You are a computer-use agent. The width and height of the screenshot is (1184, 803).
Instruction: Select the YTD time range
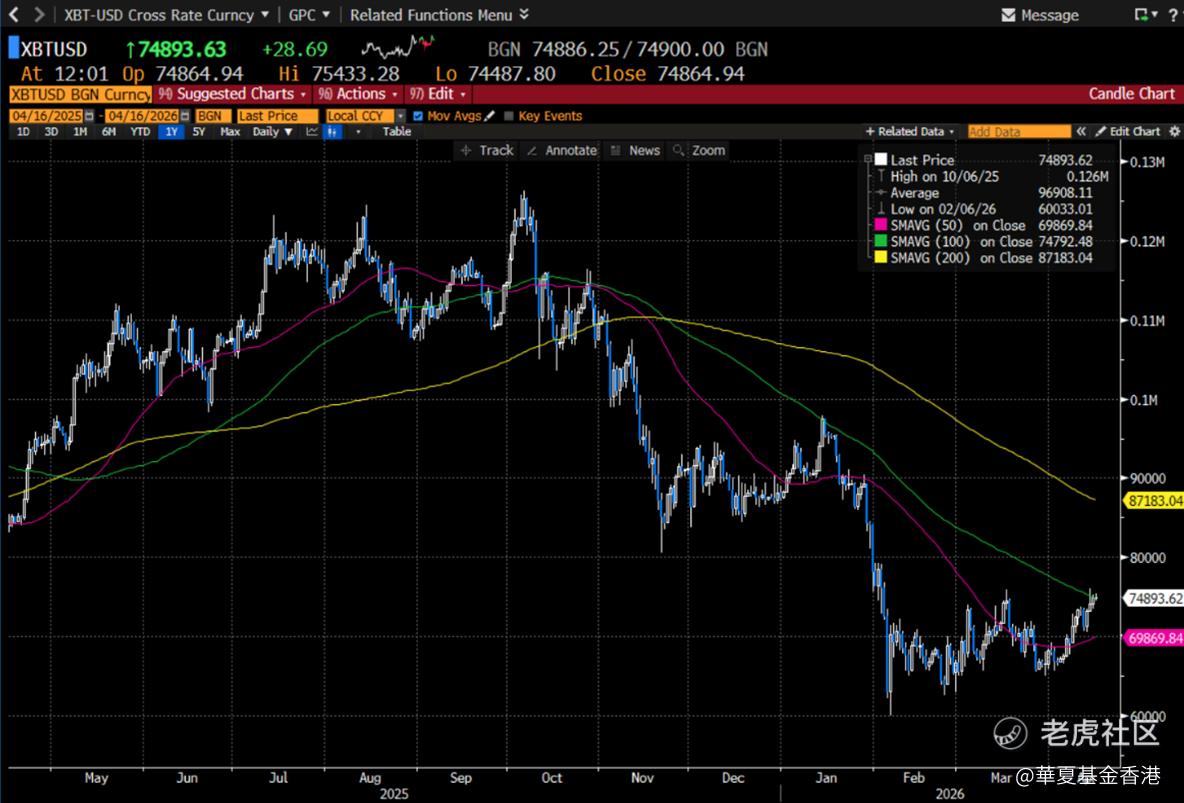140,131
